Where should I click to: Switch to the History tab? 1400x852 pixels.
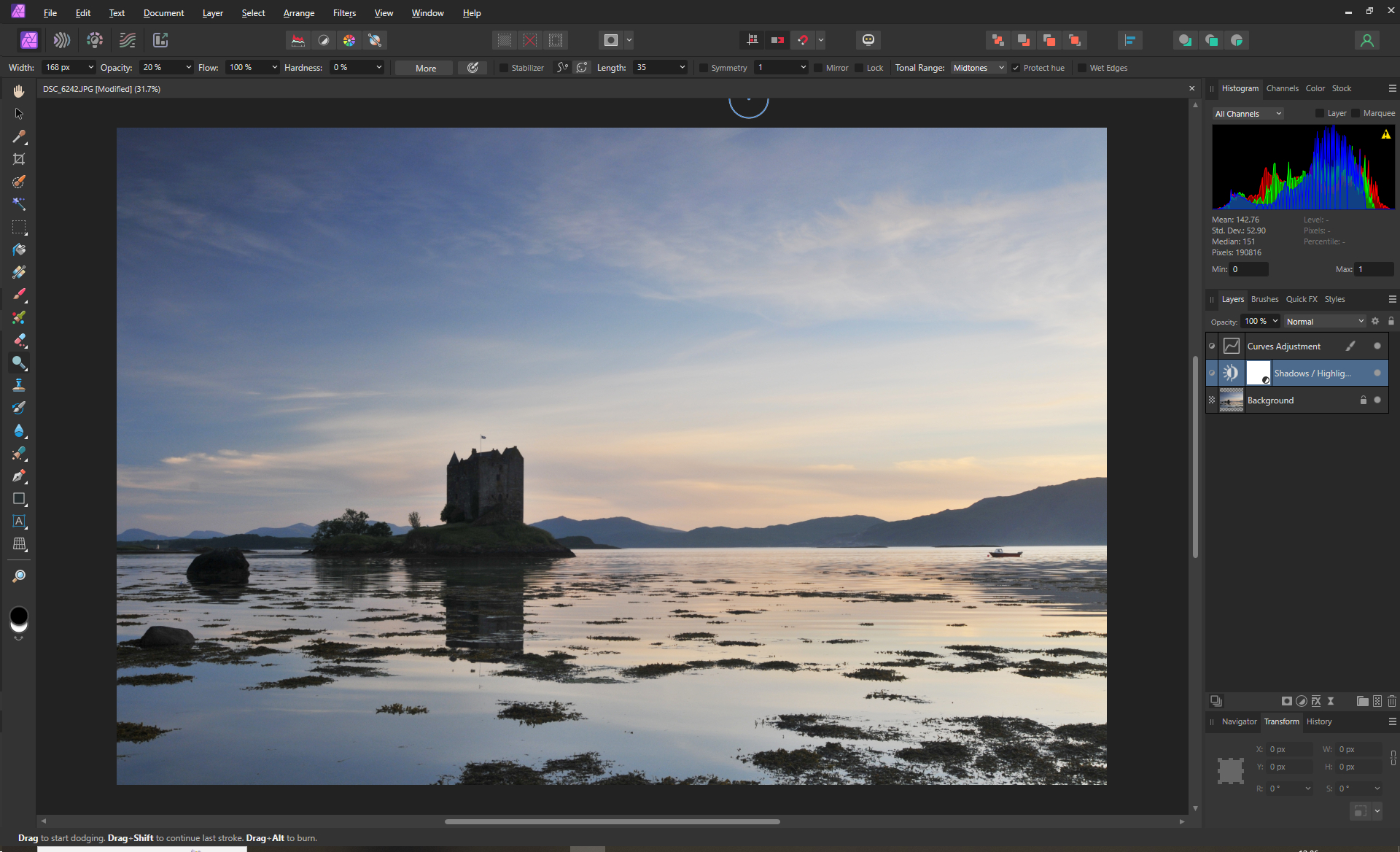1319,721
